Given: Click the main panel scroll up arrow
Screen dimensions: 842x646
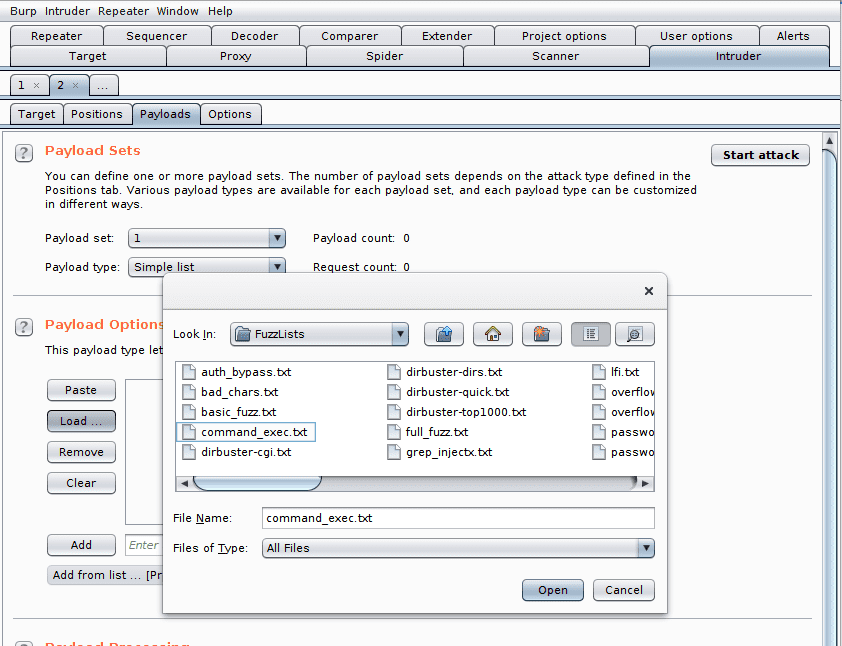Looking at the screenshot, I should tap(829, 140).
